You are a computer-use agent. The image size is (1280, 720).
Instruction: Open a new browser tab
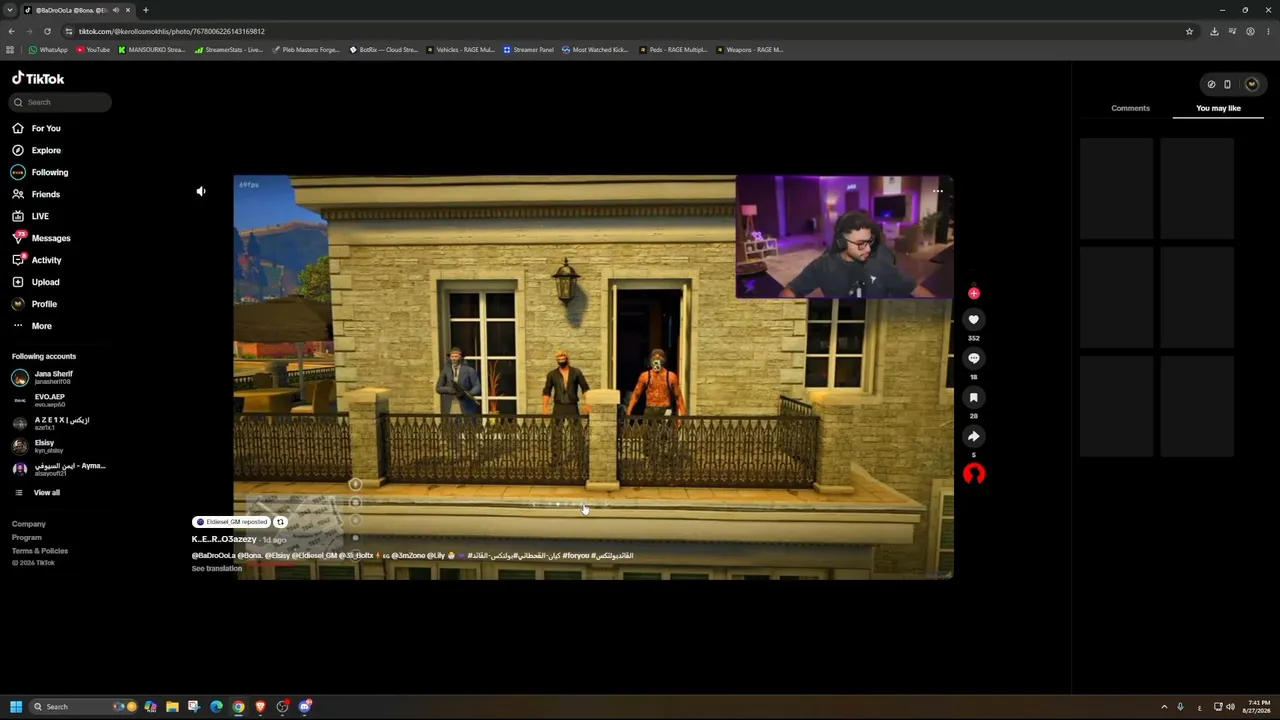145,10
